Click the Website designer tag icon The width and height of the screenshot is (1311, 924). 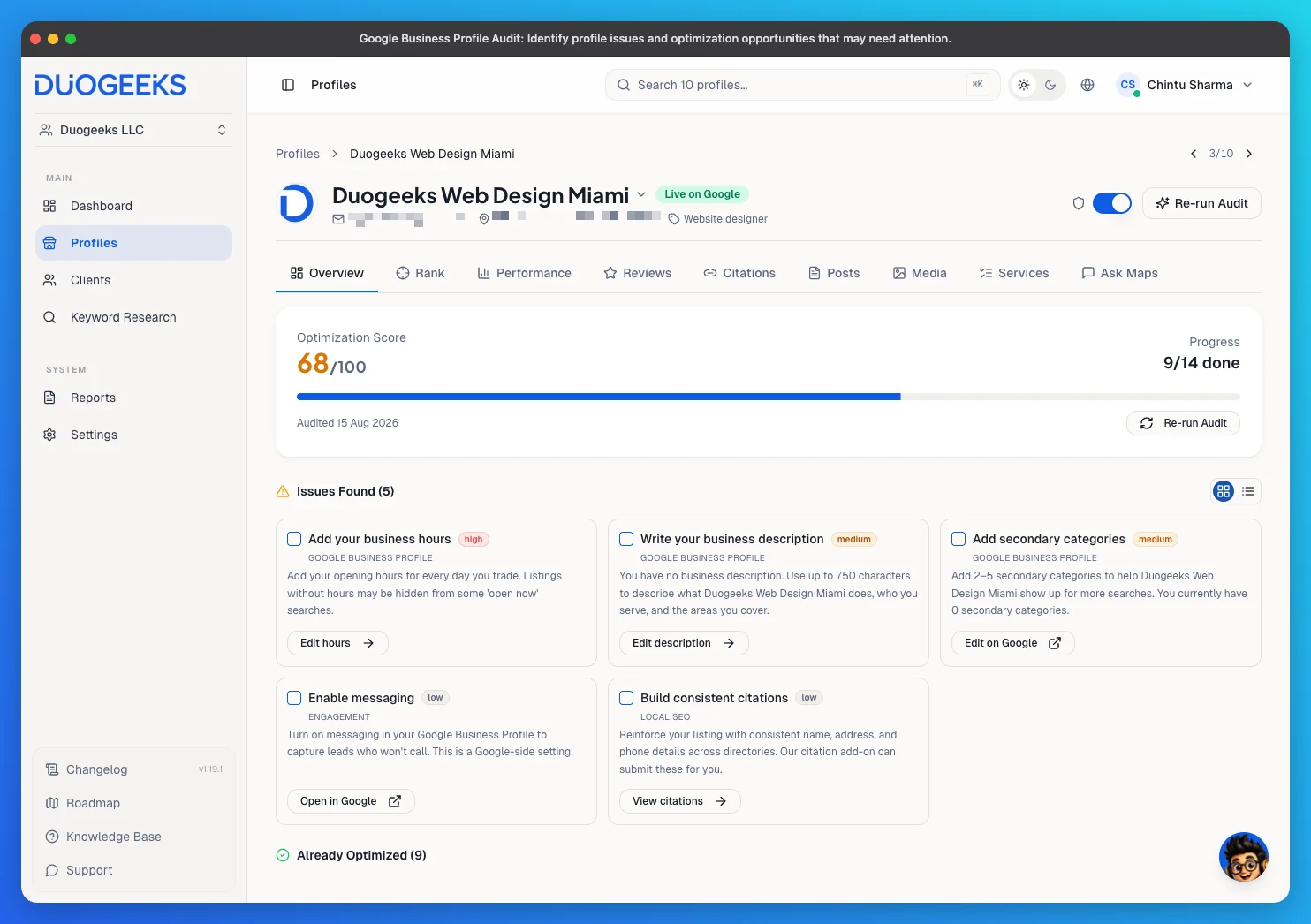tap(674, 219)
